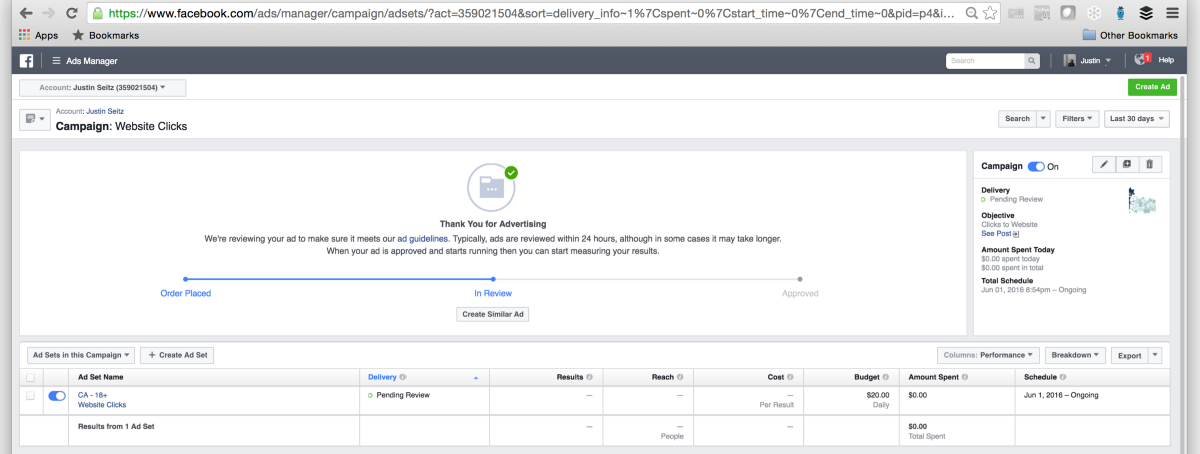Reload the page with the refresh icon
The image size is (1200, 454).
point(72,14)
